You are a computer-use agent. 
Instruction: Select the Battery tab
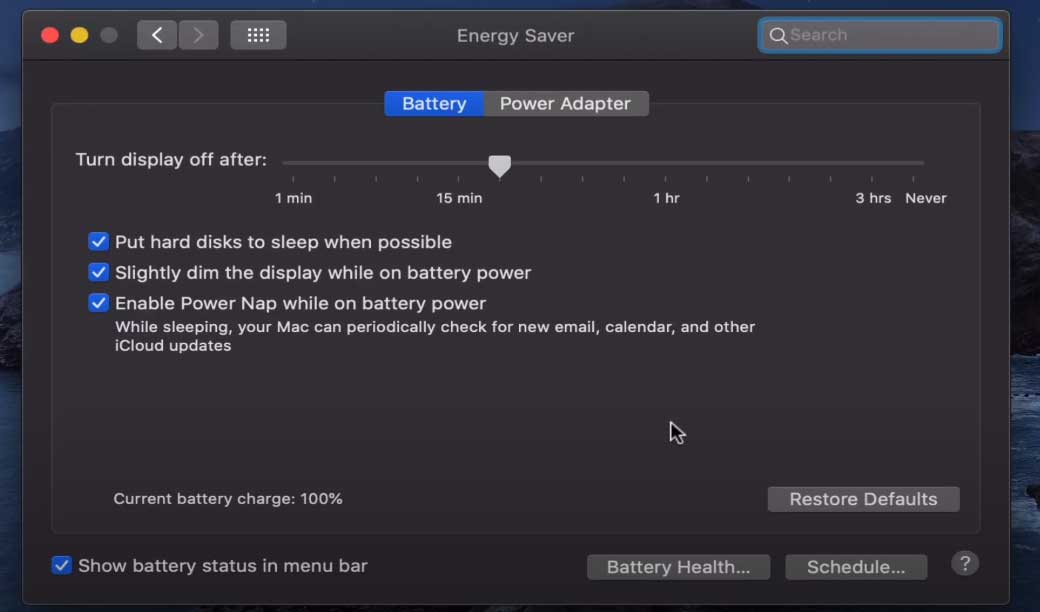click(x=434, y=103)
